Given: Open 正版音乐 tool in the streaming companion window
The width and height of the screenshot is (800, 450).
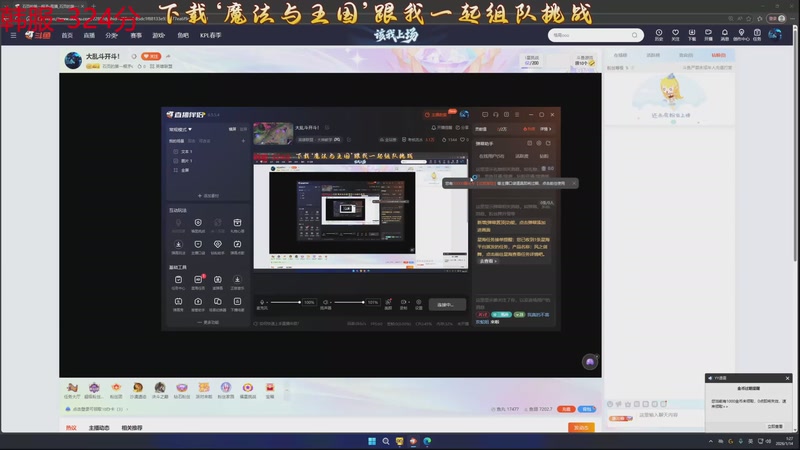Looking at the screenshot, I should coord(237,282).
